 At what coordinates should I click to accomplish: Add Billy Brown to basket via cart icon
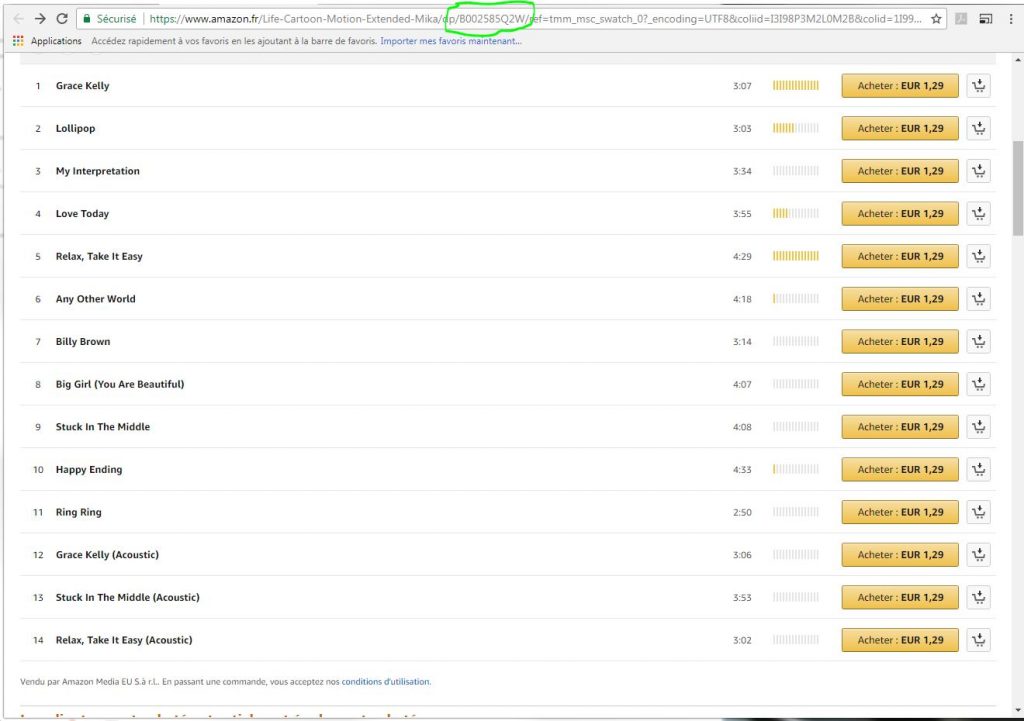[978, 342]
